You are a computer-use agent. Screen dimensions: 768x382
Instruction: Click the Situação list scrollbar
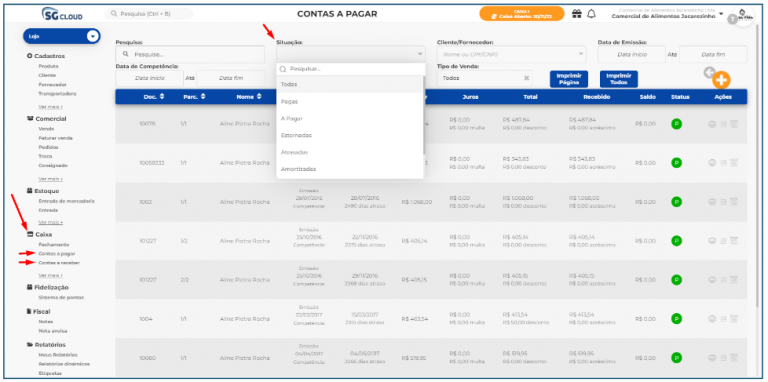pyautogui.click(x=424, y=115)
